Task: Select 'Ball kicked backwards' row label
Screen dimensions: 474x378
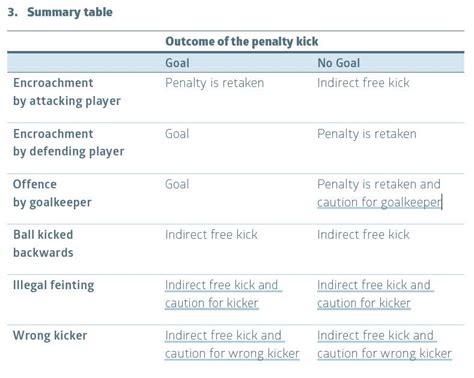Action: [43, 244]
